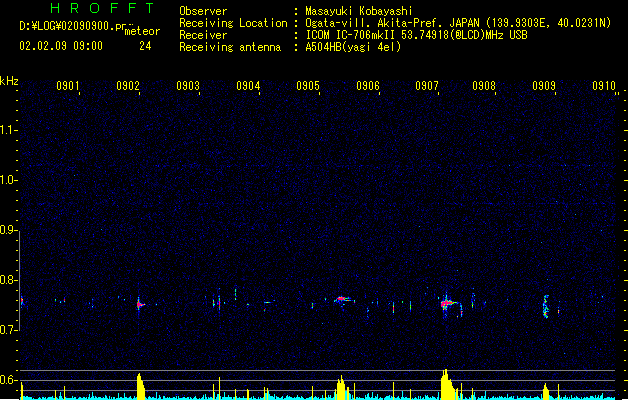Click the 0905 time marker
629x400 pixels.
[x=308, y=85]
